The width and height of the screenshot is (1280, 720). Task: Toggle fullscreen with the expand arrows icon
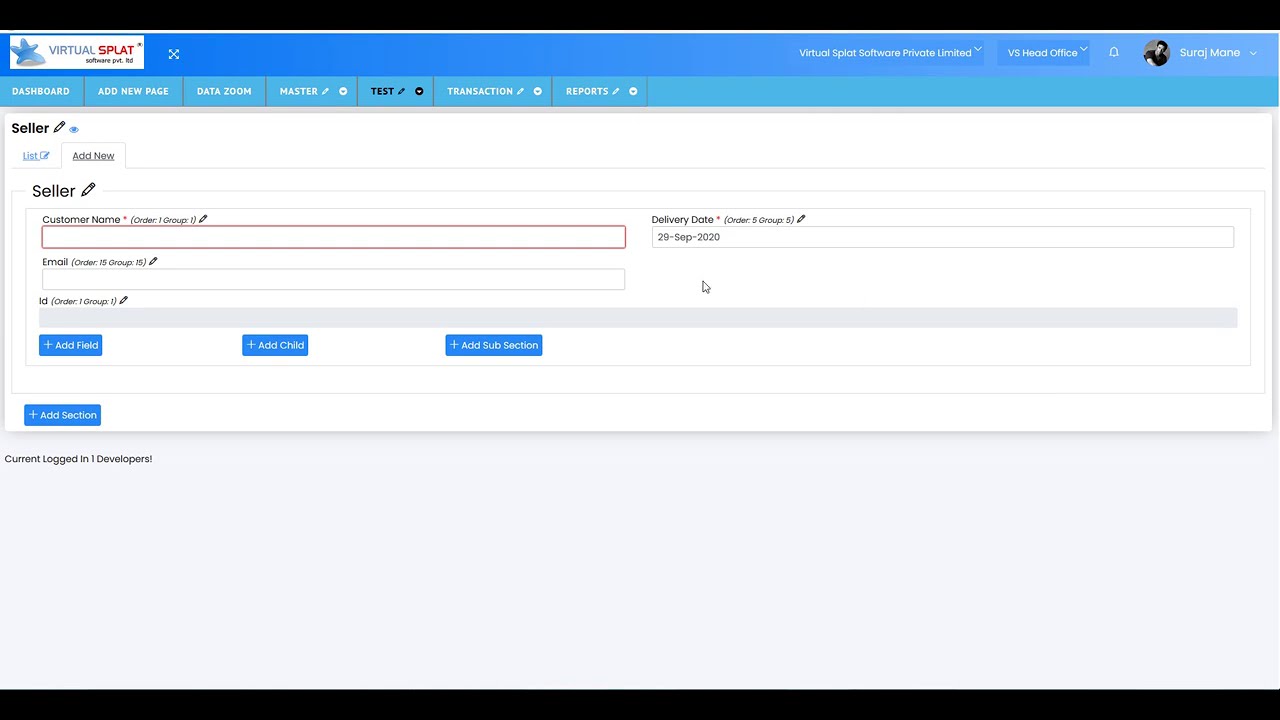[174, 54]
